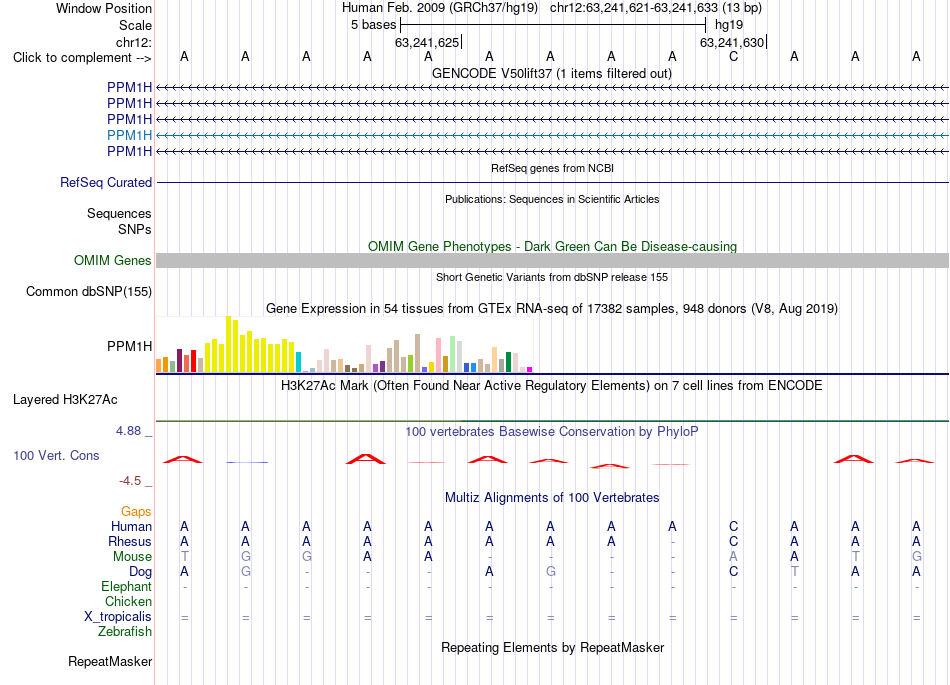This screenshot has width=950, height=685.
Task: Select the 'Zebrafish' species label
Action: [125, 631]
